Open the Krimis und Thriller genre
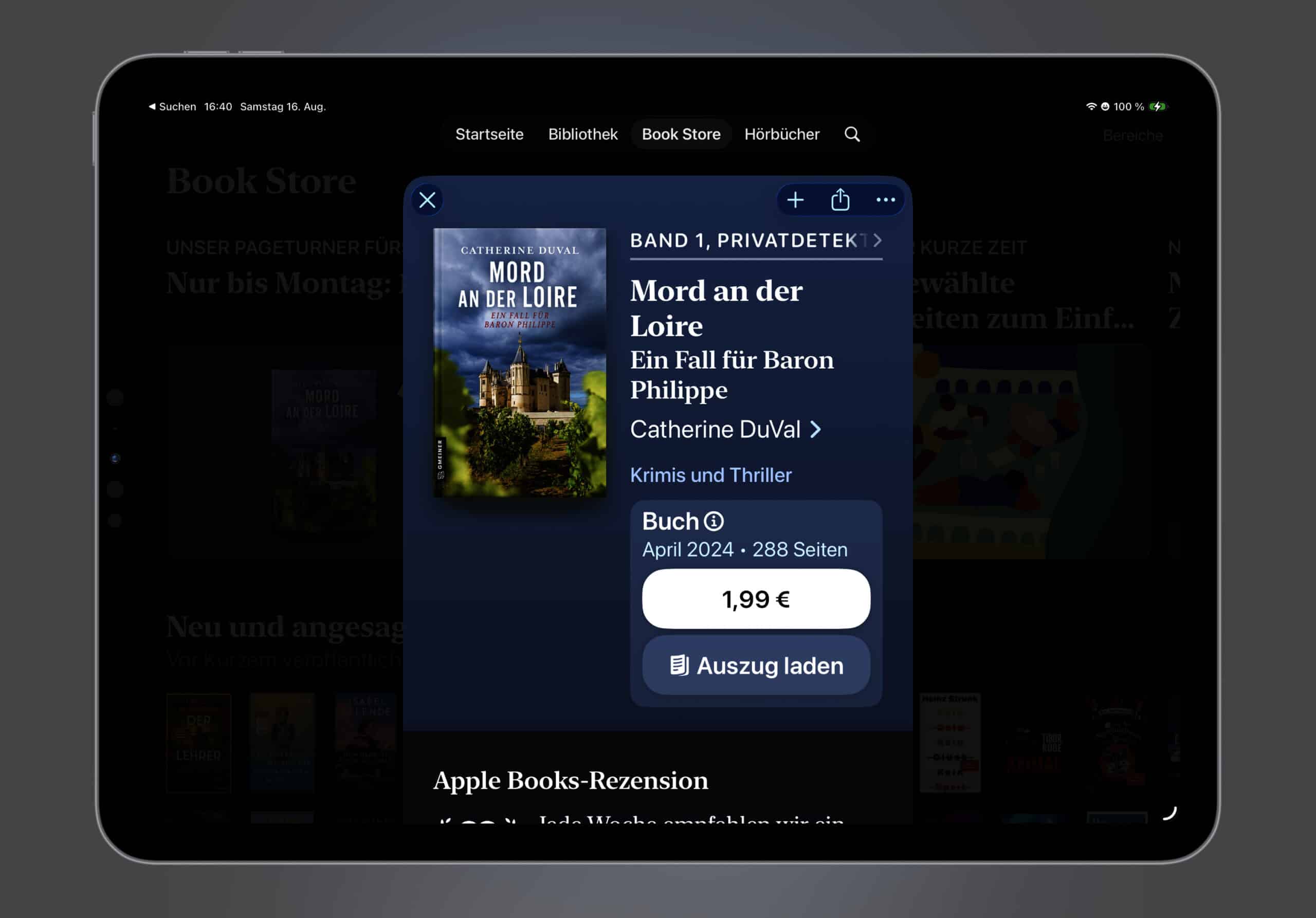This screenshot has height=918, width=1316. (711, 475)
